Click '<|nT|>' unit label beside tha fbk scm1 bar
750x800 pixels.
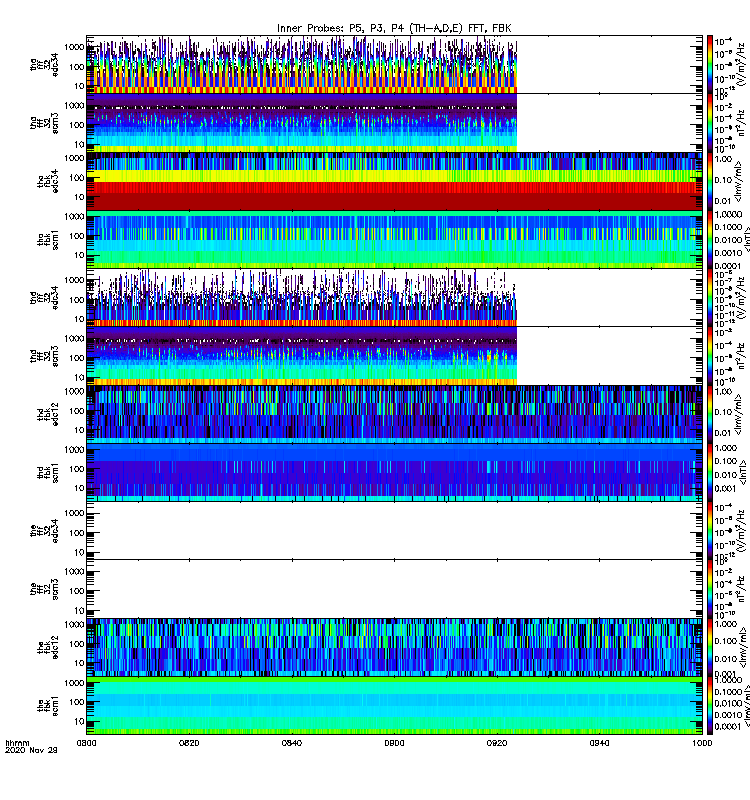click(746, 240)
